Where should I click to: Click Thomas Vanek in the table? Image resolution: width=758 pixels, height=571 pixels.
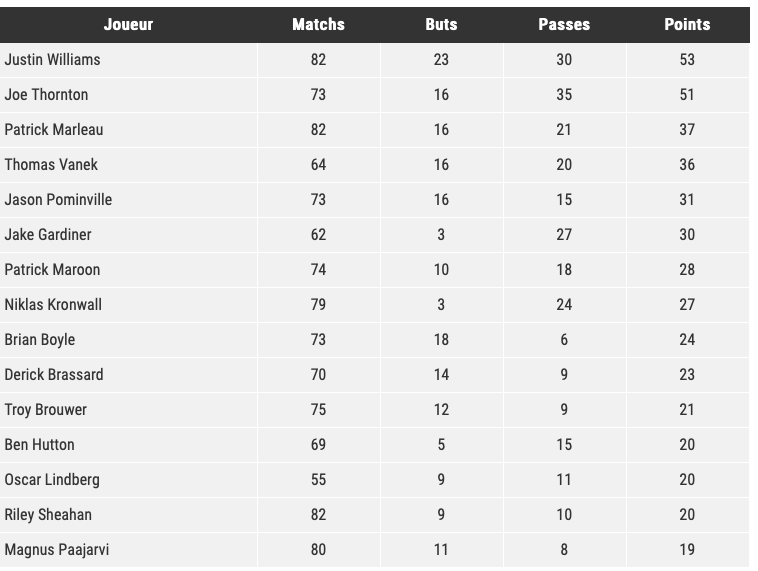(51, 164)
